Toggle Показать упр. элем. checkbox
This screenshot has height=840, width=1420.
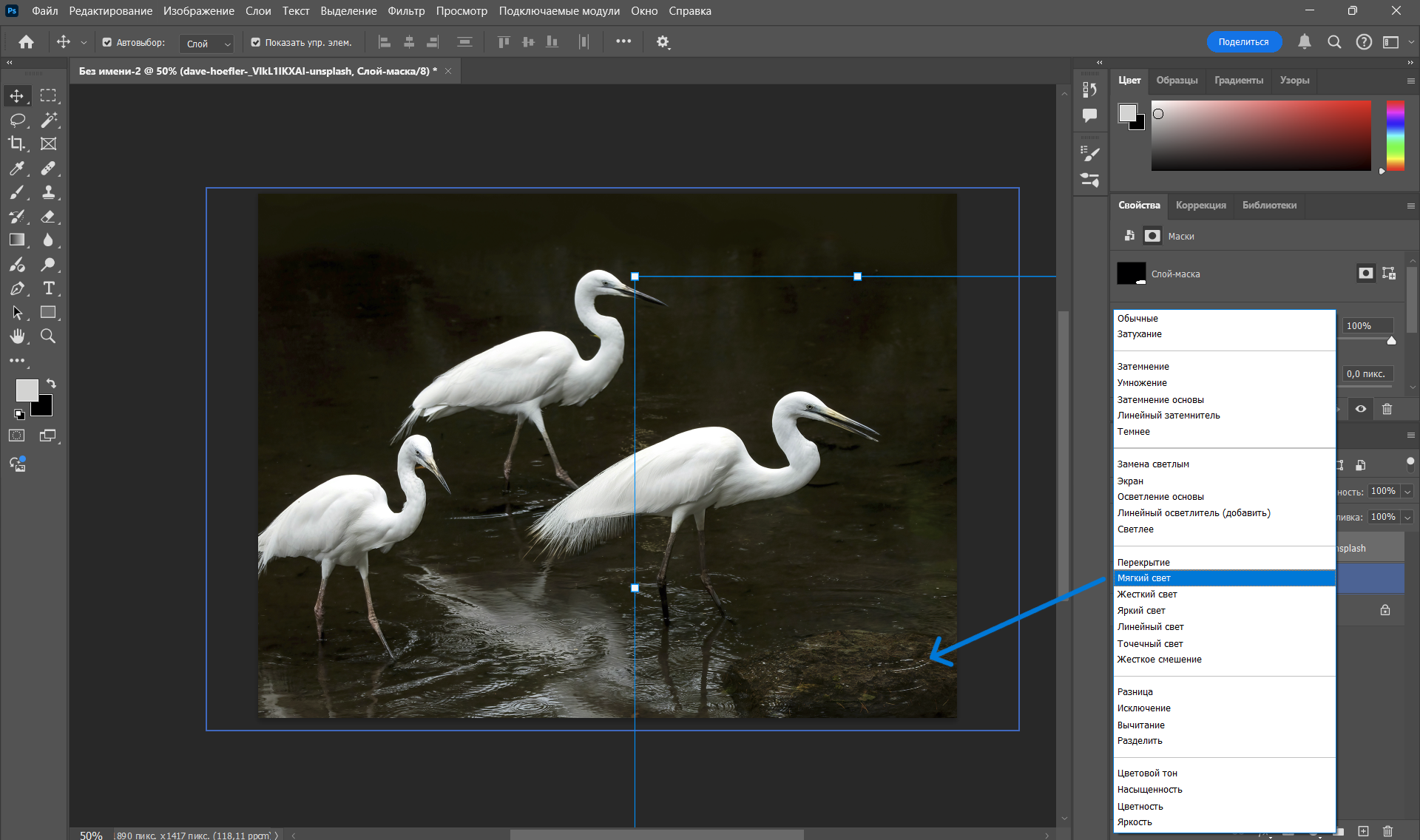256,43
